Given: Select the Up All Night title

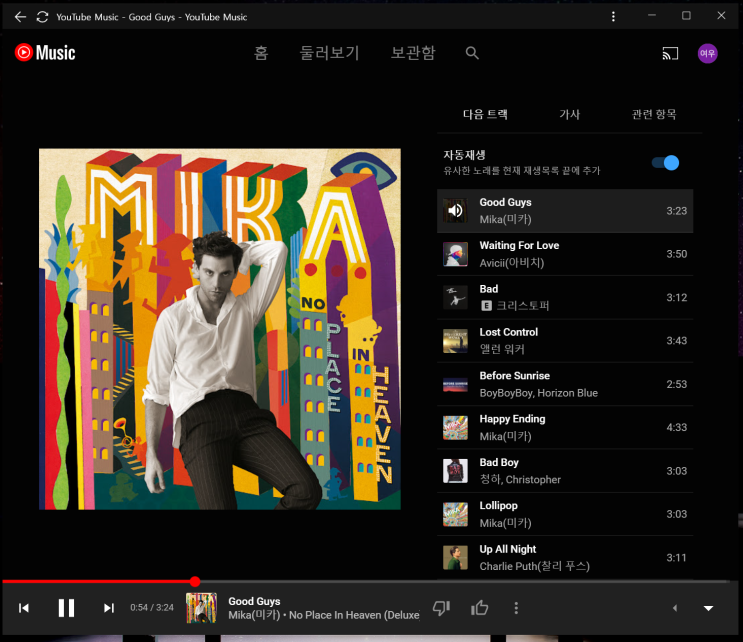Looking at the screenshot, I should tap(507, 549).
